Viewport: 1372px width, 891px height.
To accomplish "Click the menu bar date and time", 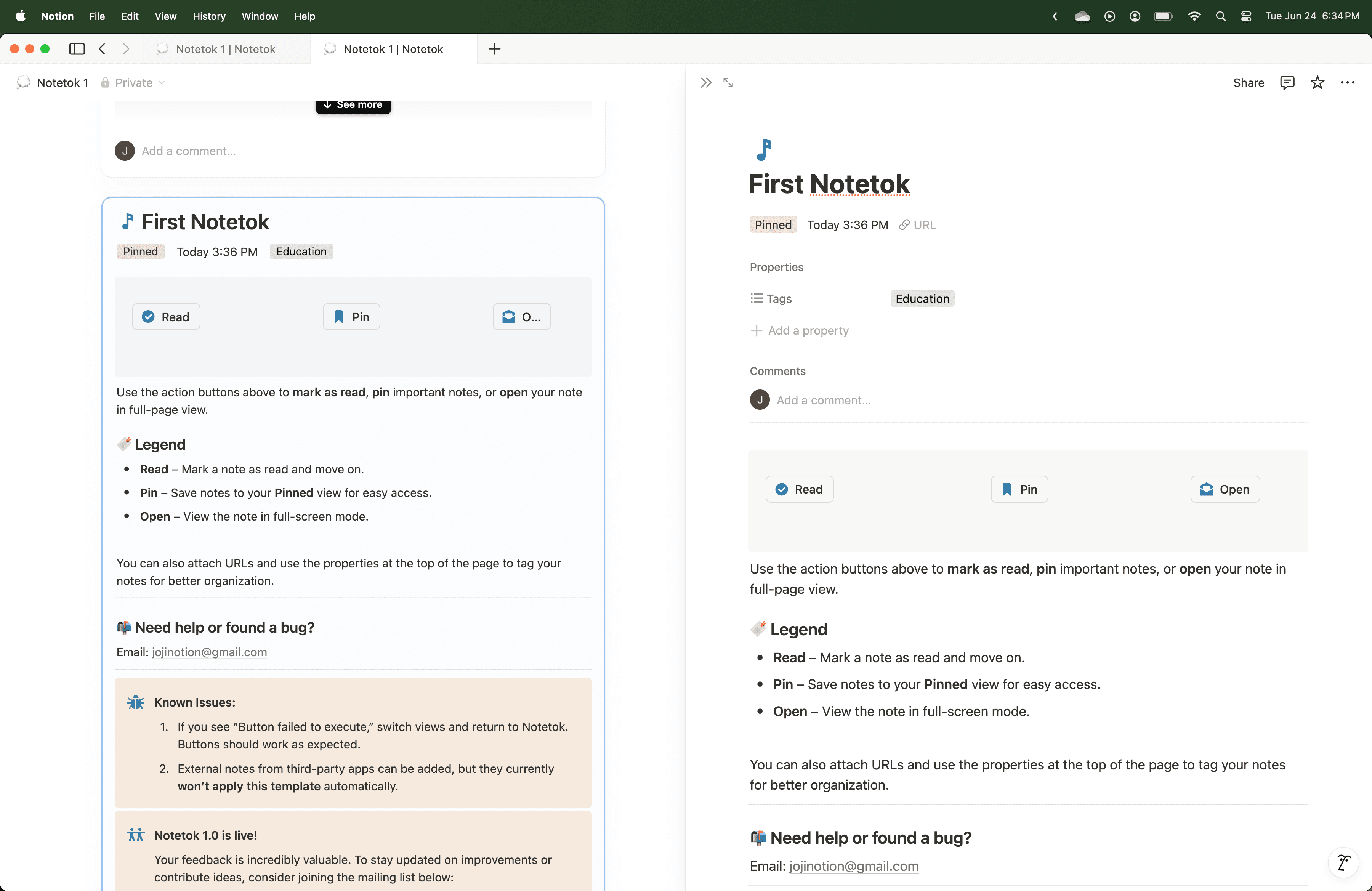I will tap(1312, 16).
